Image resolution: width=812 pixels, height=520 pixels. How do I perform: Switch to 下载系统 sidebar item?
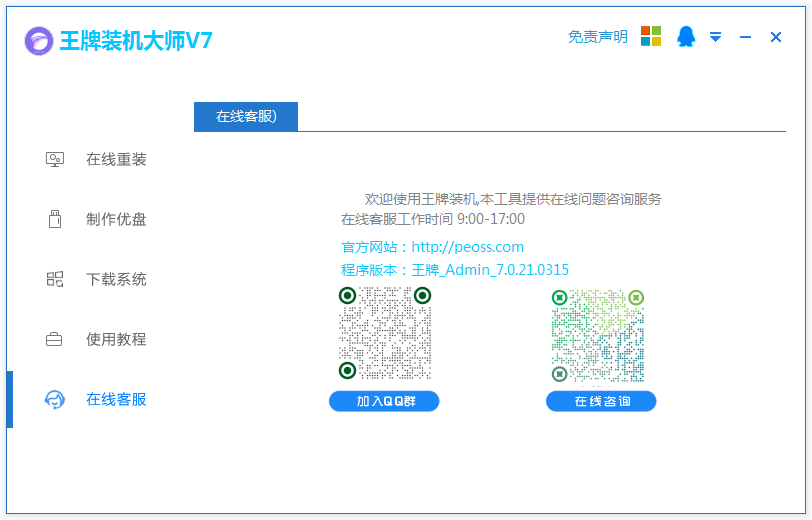point(116,279)
